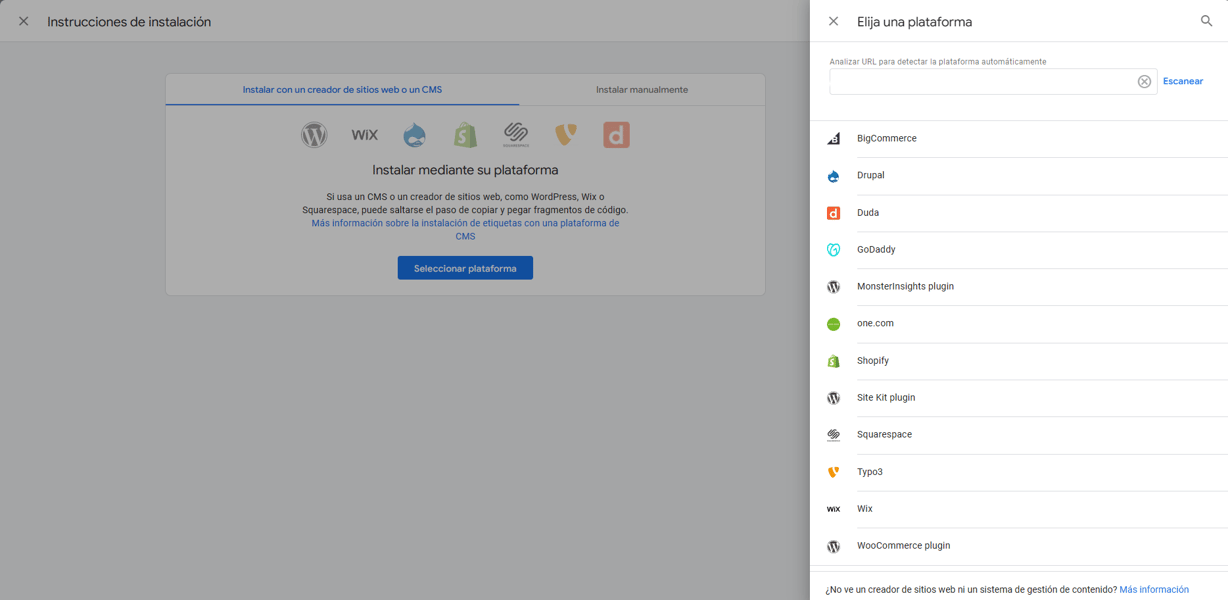
Task: Select Instalar con un creador de sitios tab
Action: (x=342, y=90)
